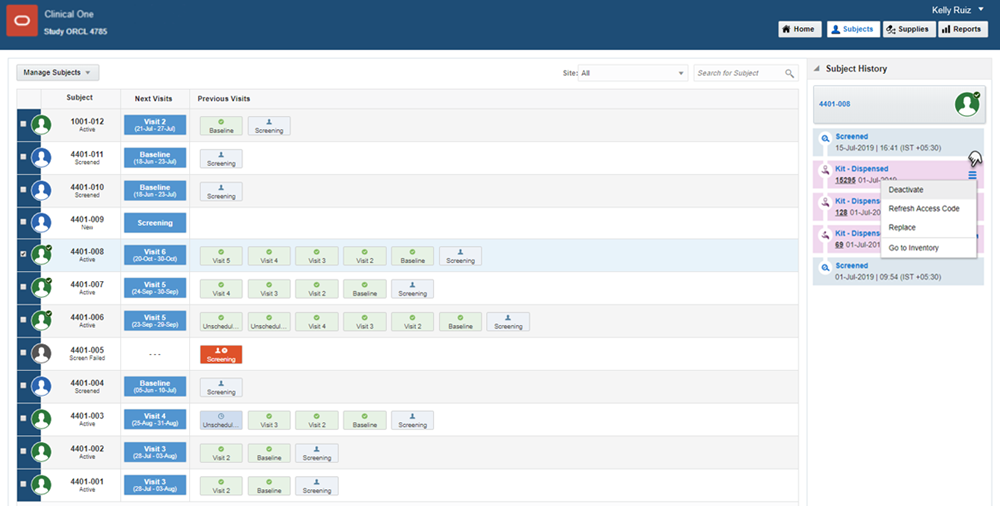The height and width of the screenshot is (506, 1000).
Task: Select Deactivate from the kit menu
Action: click(928, 190)
